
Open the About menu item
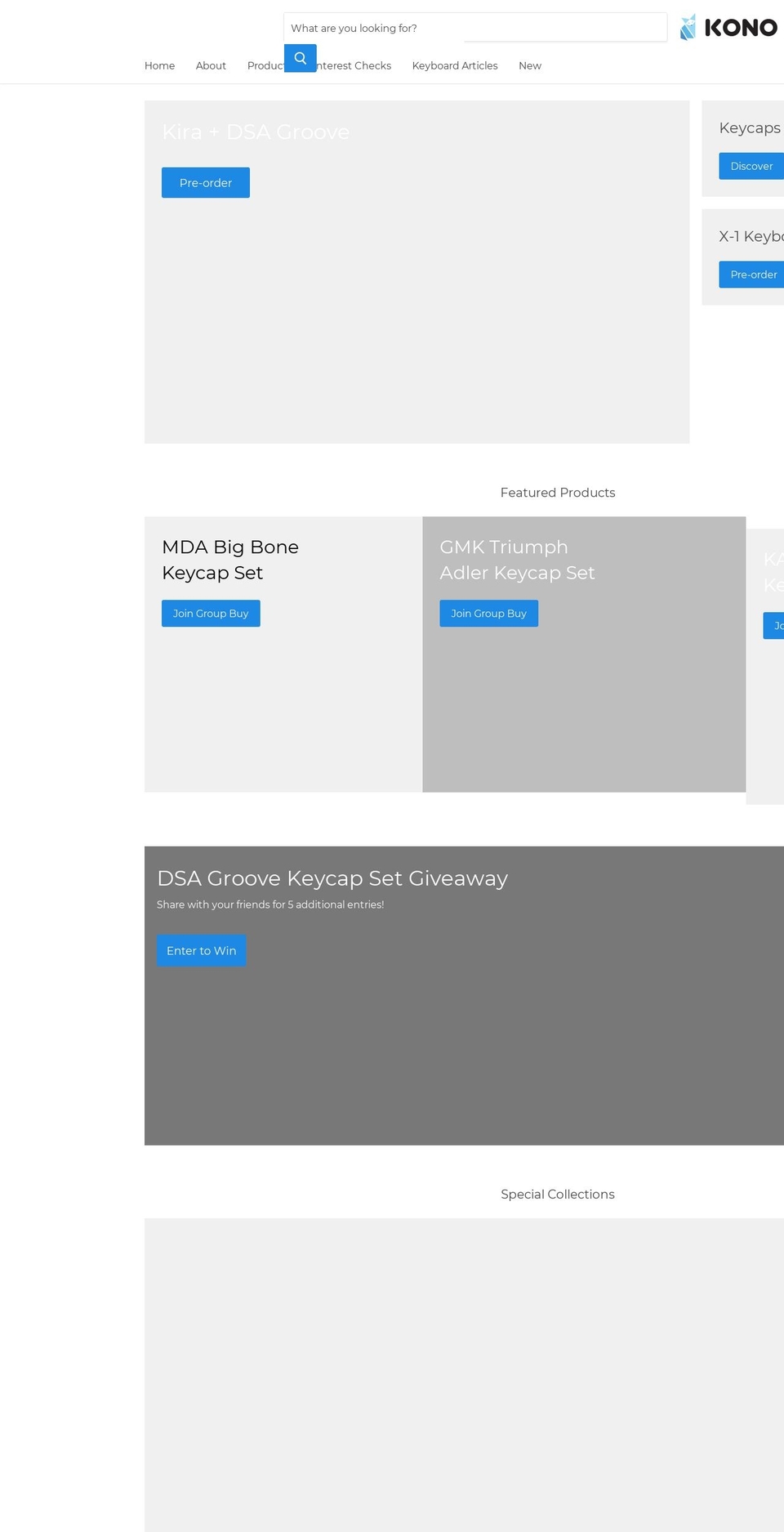coord(211,65)
